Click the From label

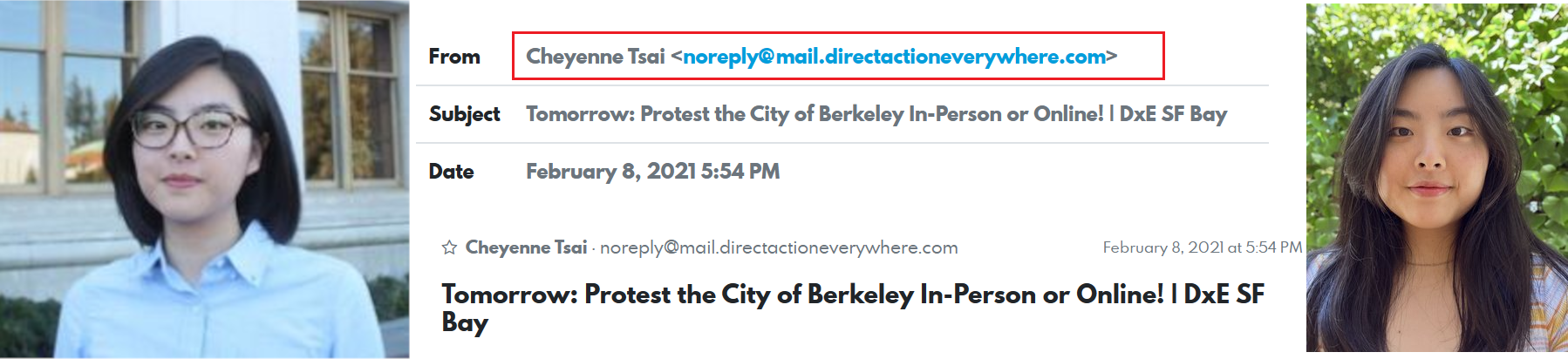454,57
